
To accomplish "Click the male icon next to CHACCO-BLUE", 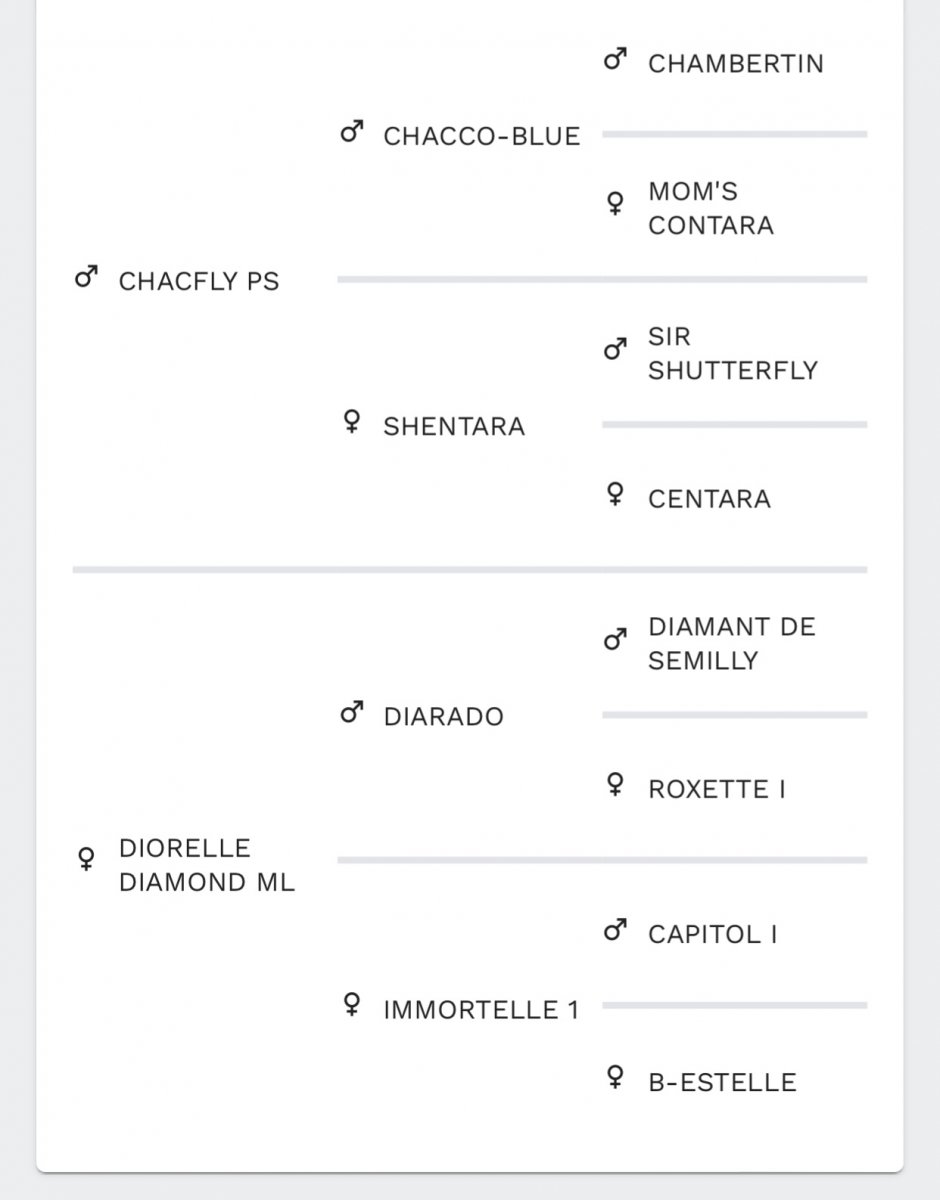I will 351,131.
